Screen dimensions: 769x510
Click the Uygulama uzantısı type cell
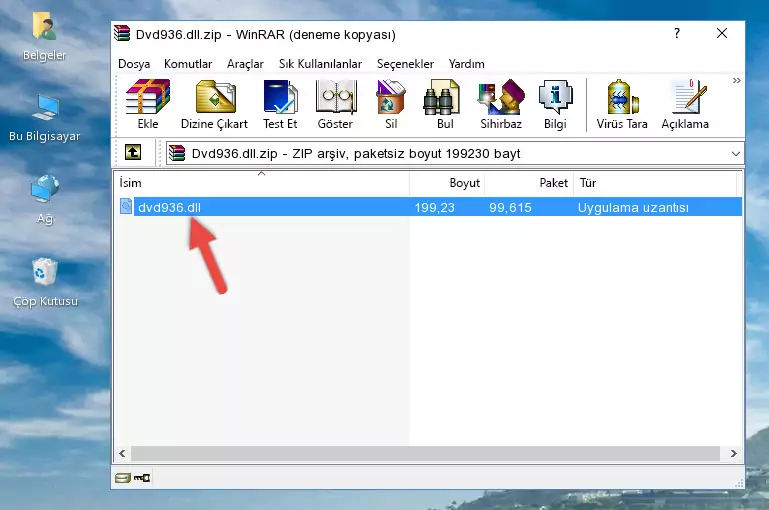click(x=633, y=207)
